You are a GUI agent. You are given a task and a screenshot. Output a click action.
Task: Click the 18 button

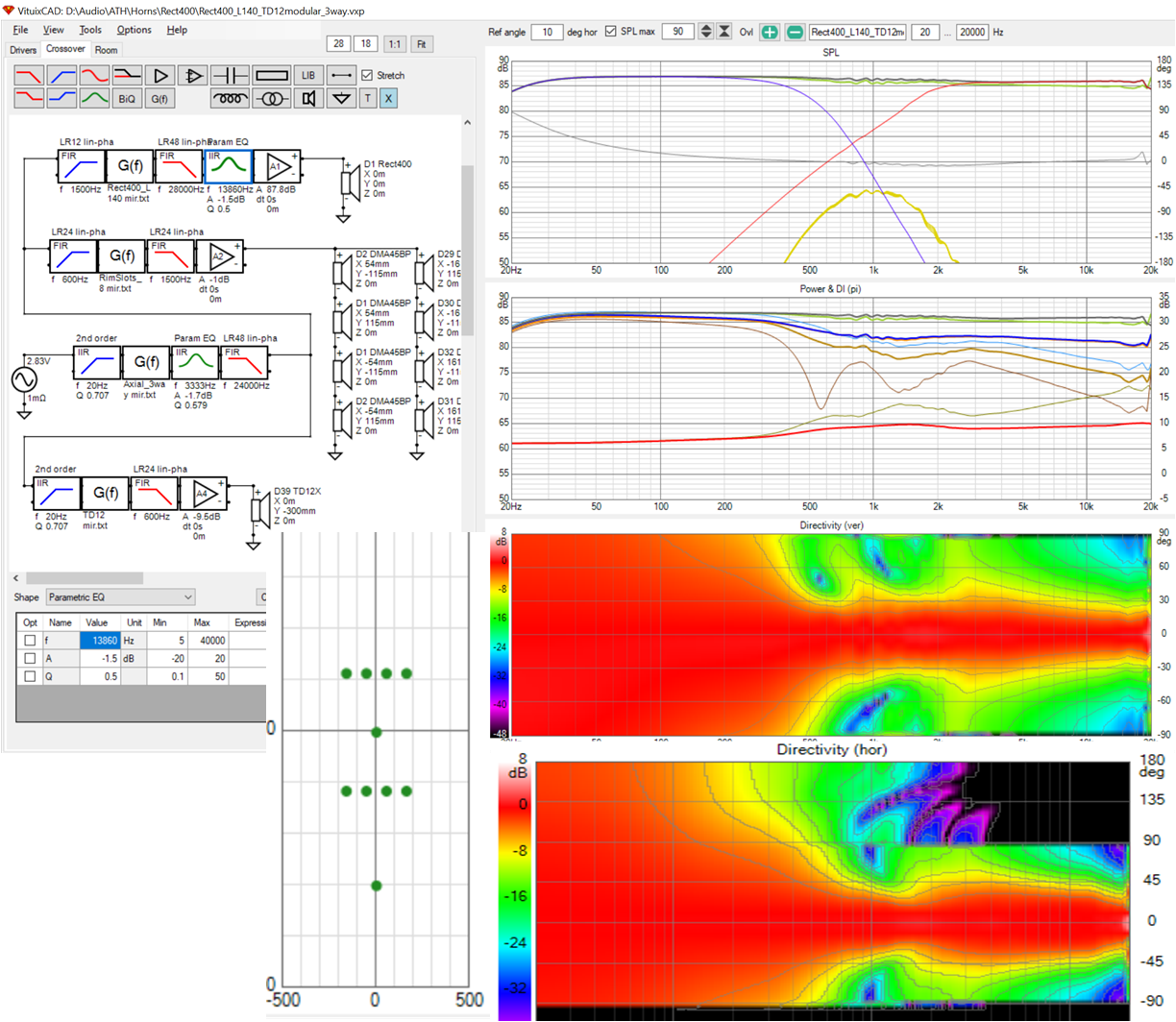365,43
